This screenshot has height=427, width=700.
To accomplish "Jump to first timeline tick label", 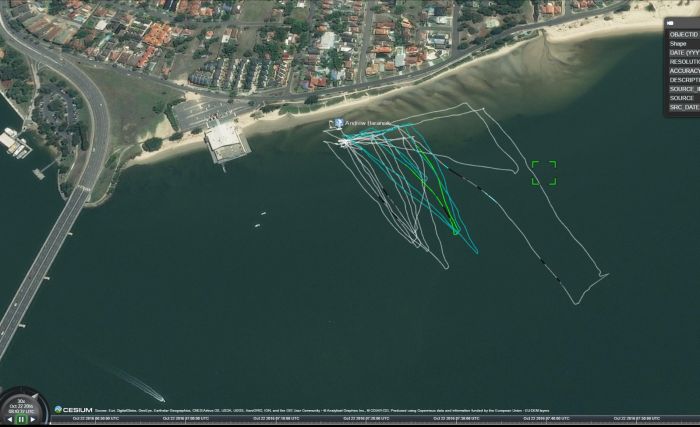I will coord(96,419).
